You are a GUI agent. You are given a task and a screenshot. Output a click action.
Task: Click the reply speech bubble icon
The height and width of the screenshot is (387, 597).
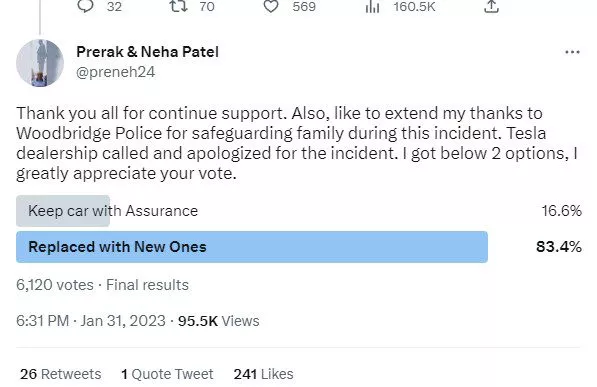(x=85, y=6)
